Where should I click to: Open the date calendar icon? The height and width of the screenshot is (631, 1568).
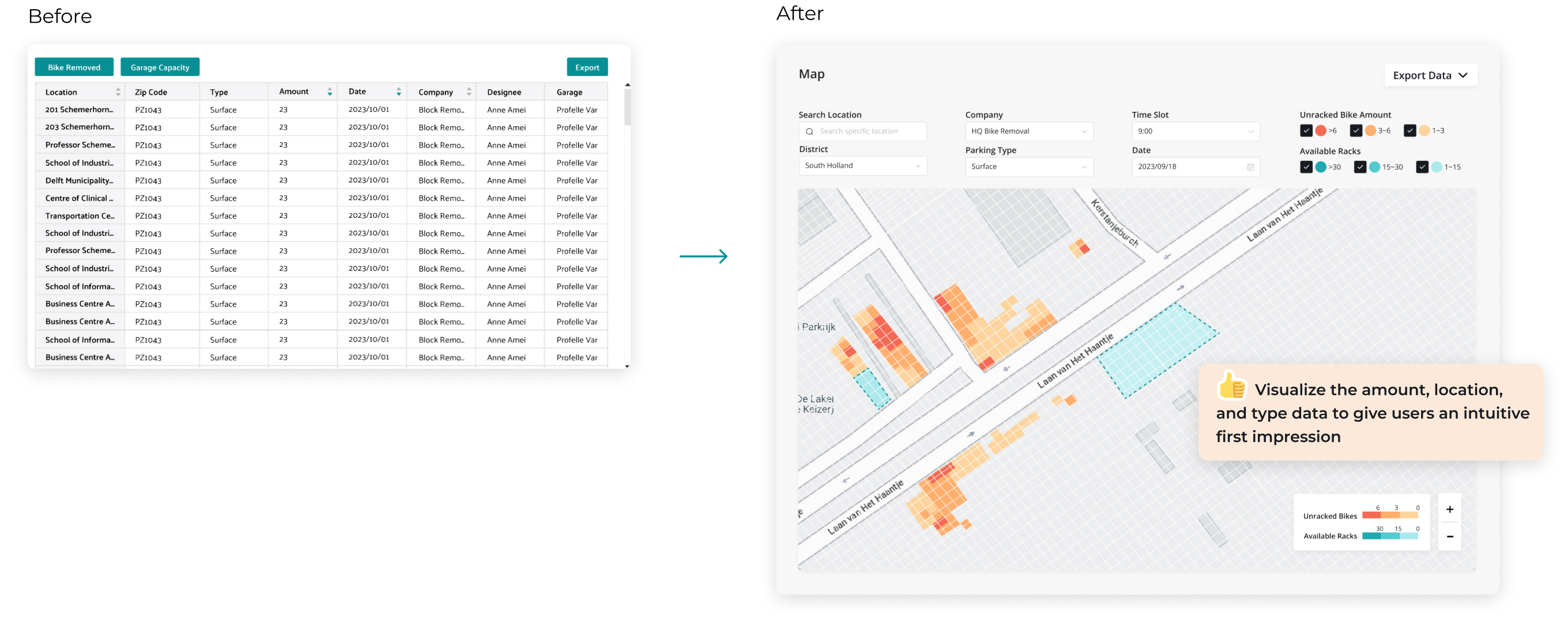pyautogui.click(x=1250, y=167)
